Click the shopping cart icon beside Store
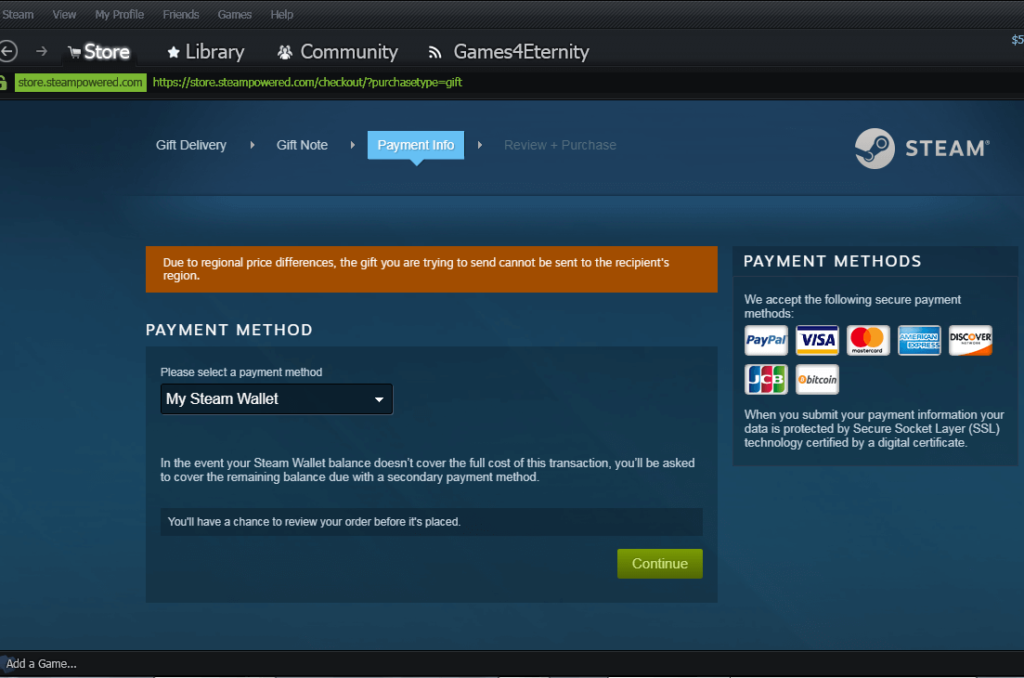This screenshot has height=678, width=1024. (x=74, y=52)
